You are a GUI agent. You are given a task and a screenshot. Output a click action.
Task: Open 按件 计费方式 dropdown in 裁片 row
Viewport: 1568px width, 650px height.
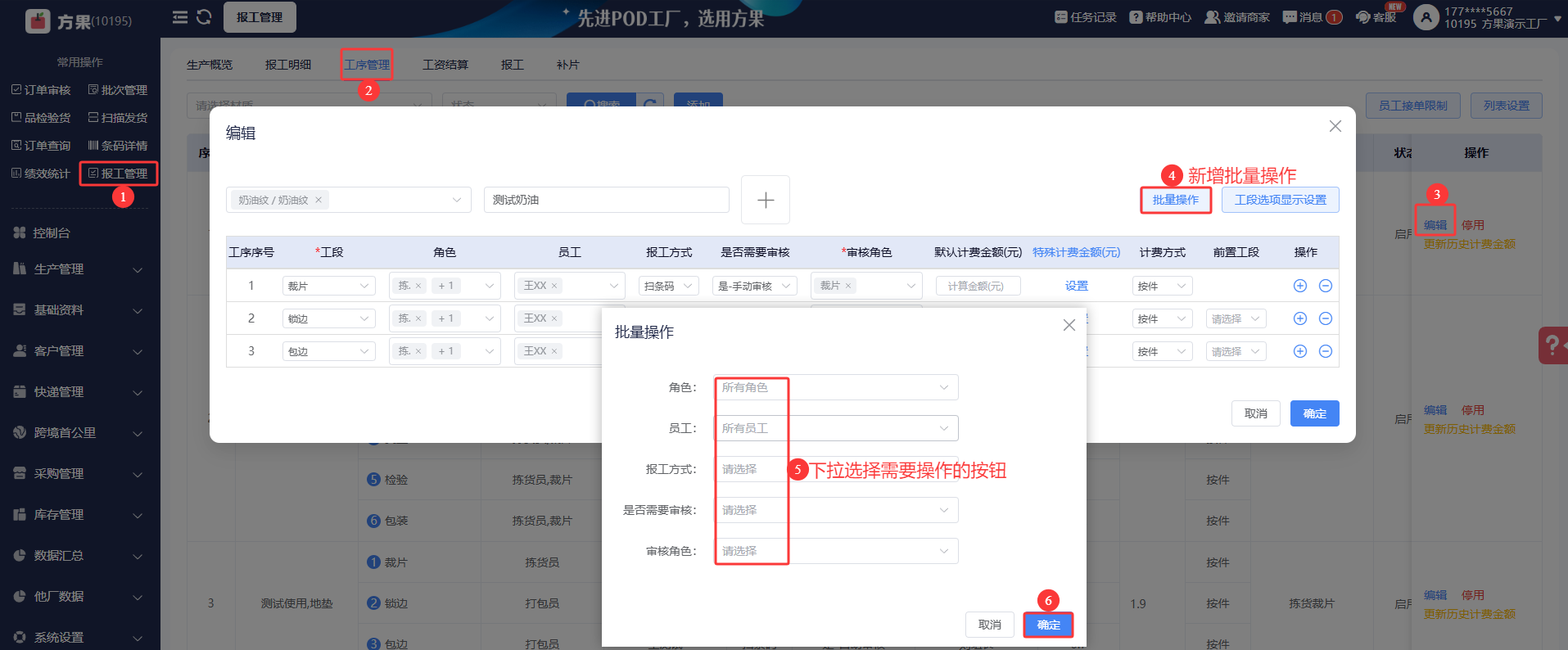point(1163,286)
